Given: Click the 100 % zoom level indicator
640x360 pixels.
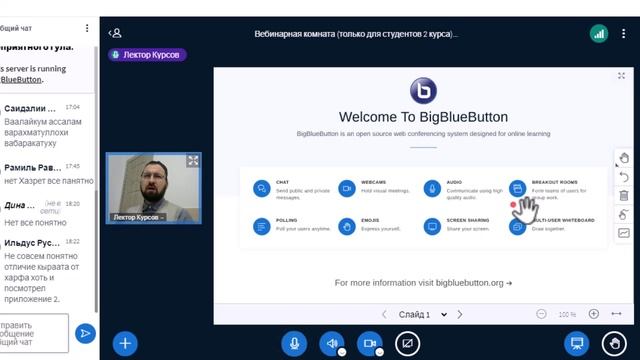Looking at the screenshot, I should (567, 315).
